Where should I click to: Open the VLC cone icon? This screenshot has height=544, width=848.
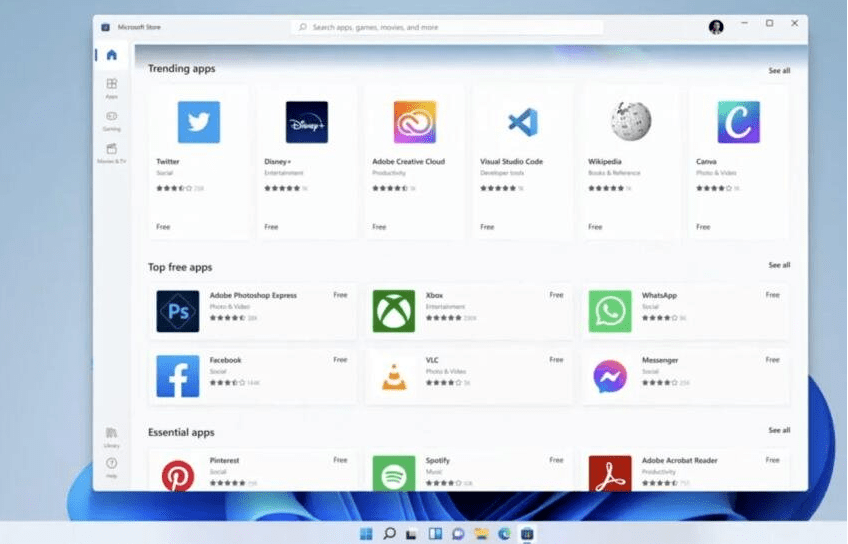tap(393, 376)
